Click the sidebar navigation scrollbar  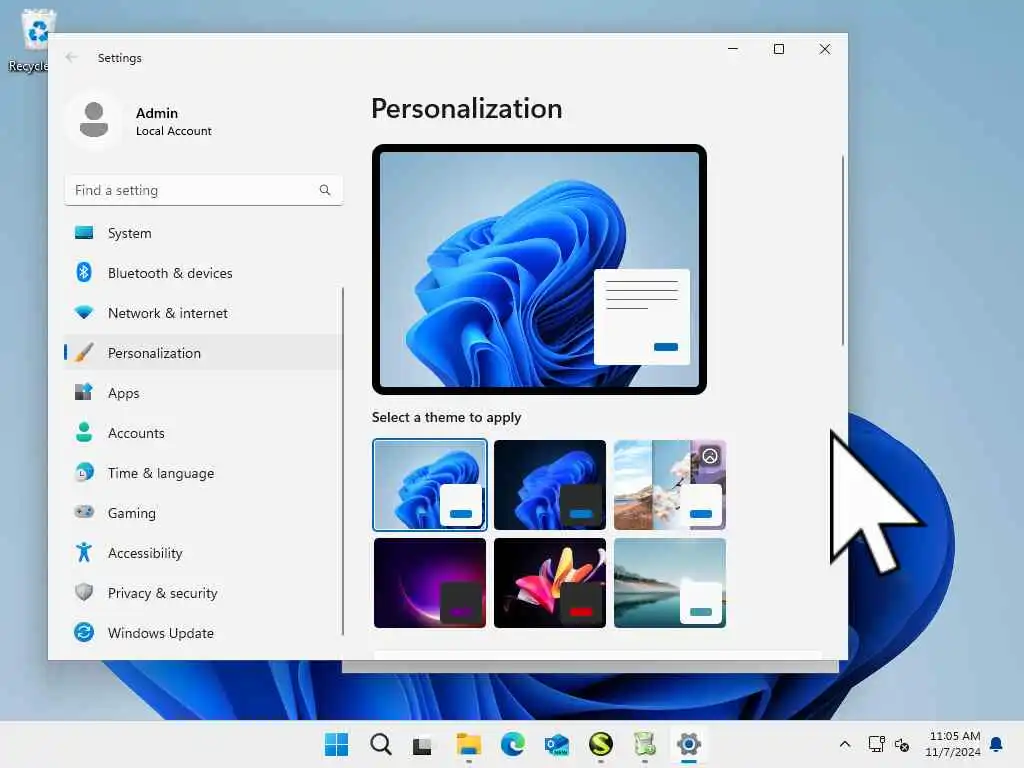(x=343, y=461)
